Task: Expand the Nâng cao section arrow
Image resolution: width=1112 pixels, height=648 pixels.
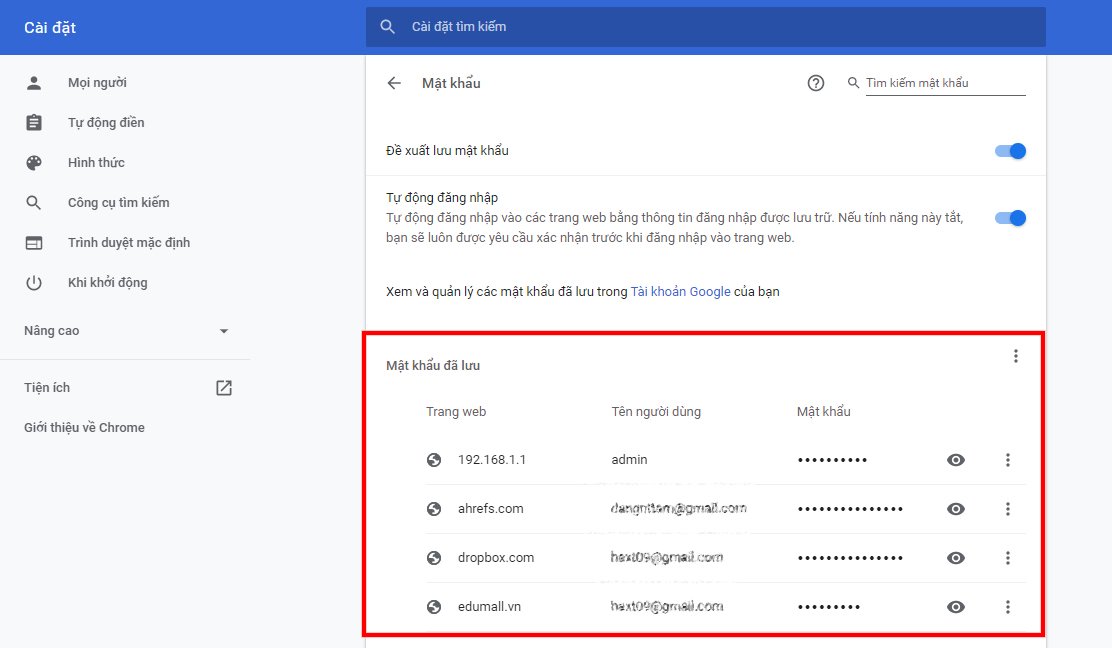Action: (224, 331)
